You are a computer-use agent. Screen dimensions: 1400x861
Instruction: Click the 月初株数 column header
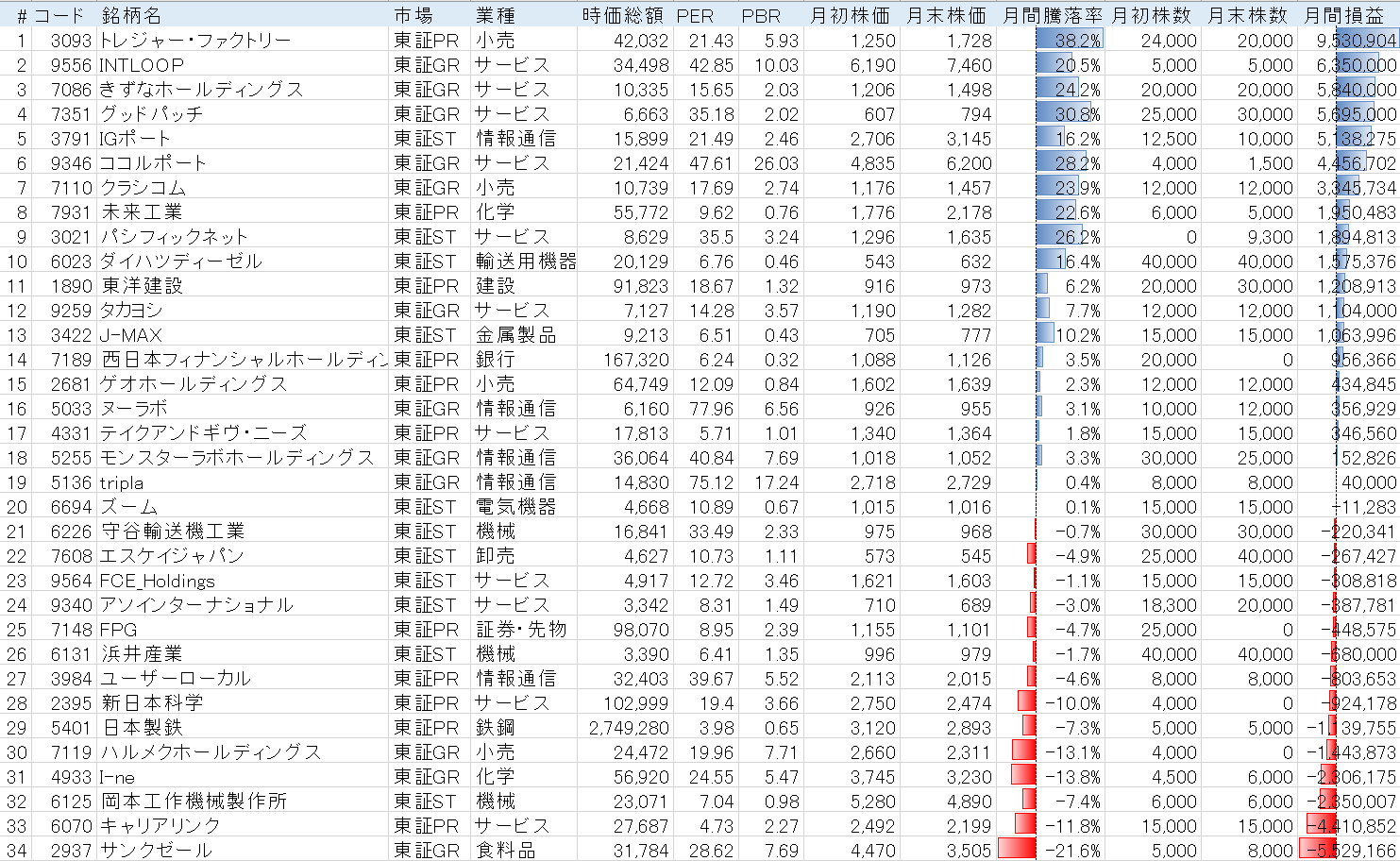tap(1153, 16)
